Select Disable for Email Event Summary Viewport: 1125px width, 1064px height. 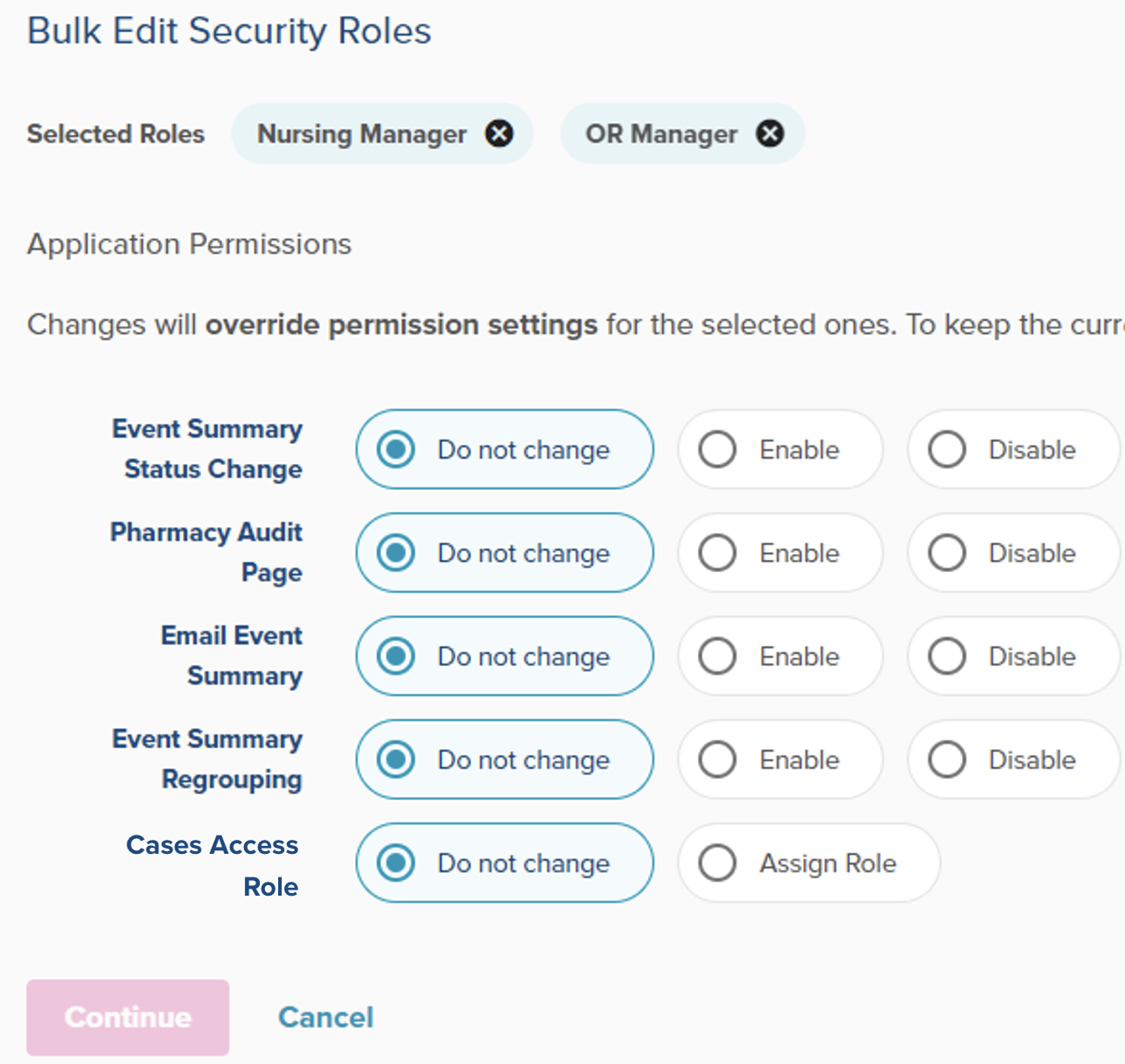click(x=1013, y=657)
